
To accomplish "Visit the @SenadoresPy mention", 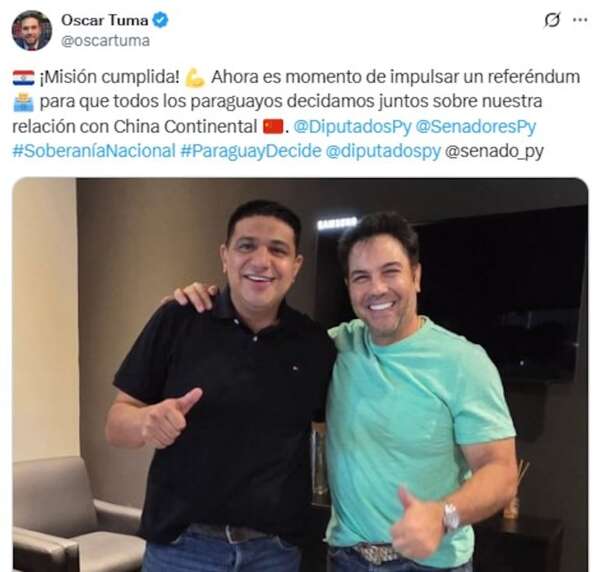I will click(476, 127).
